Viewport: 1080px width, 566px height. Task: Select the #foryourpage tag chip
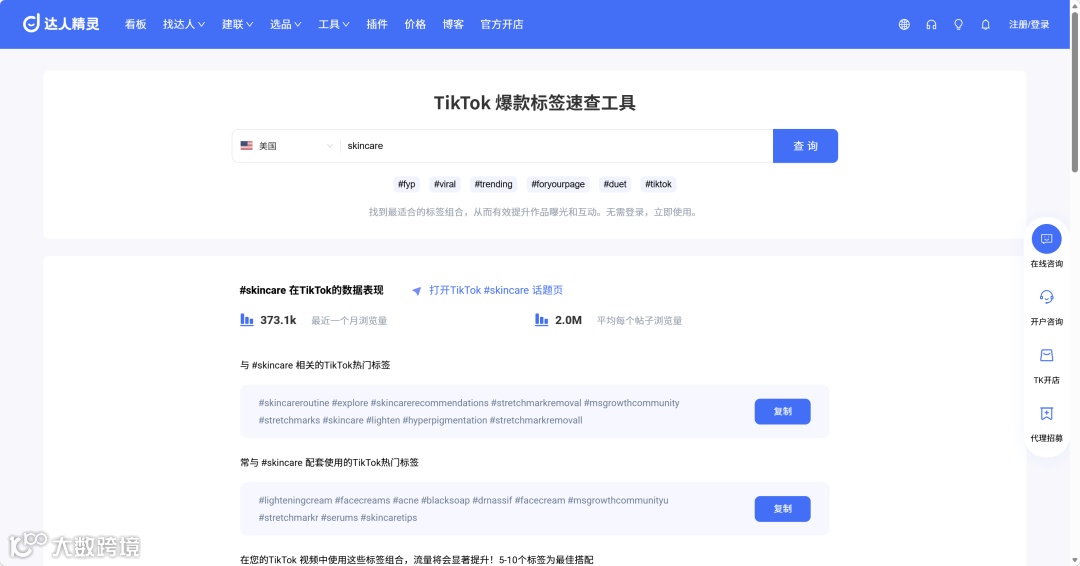pos(558,184)
